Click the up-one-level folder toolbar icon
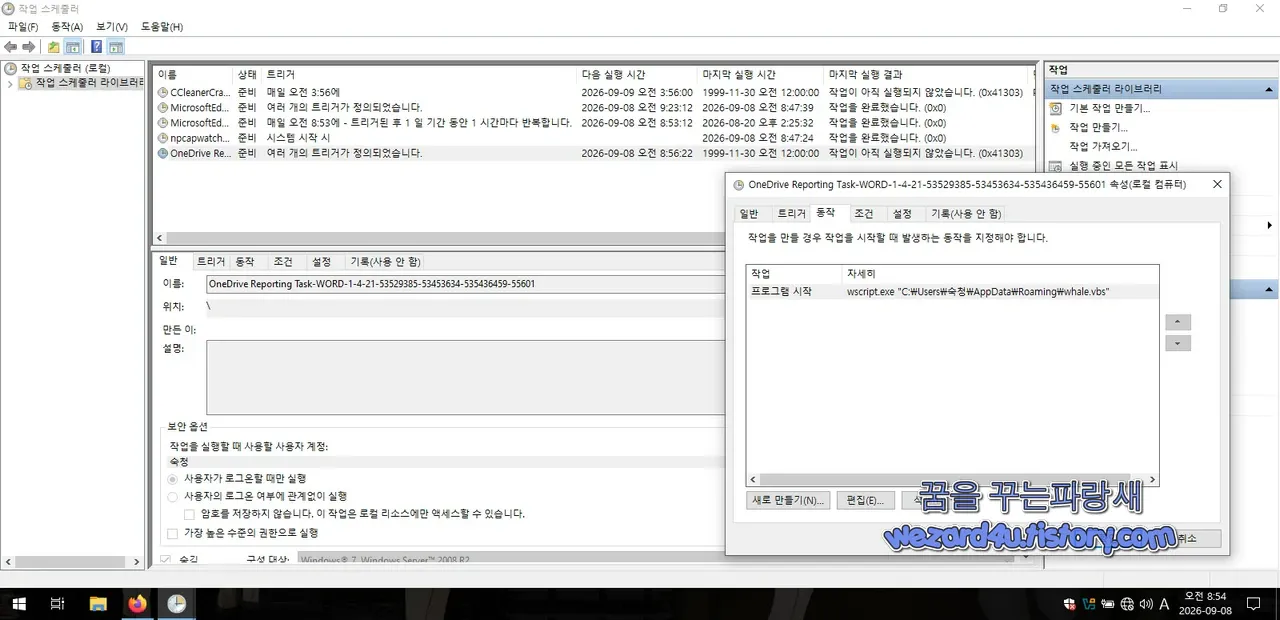Screen dimensions: 1280x620 coord(54,47)
